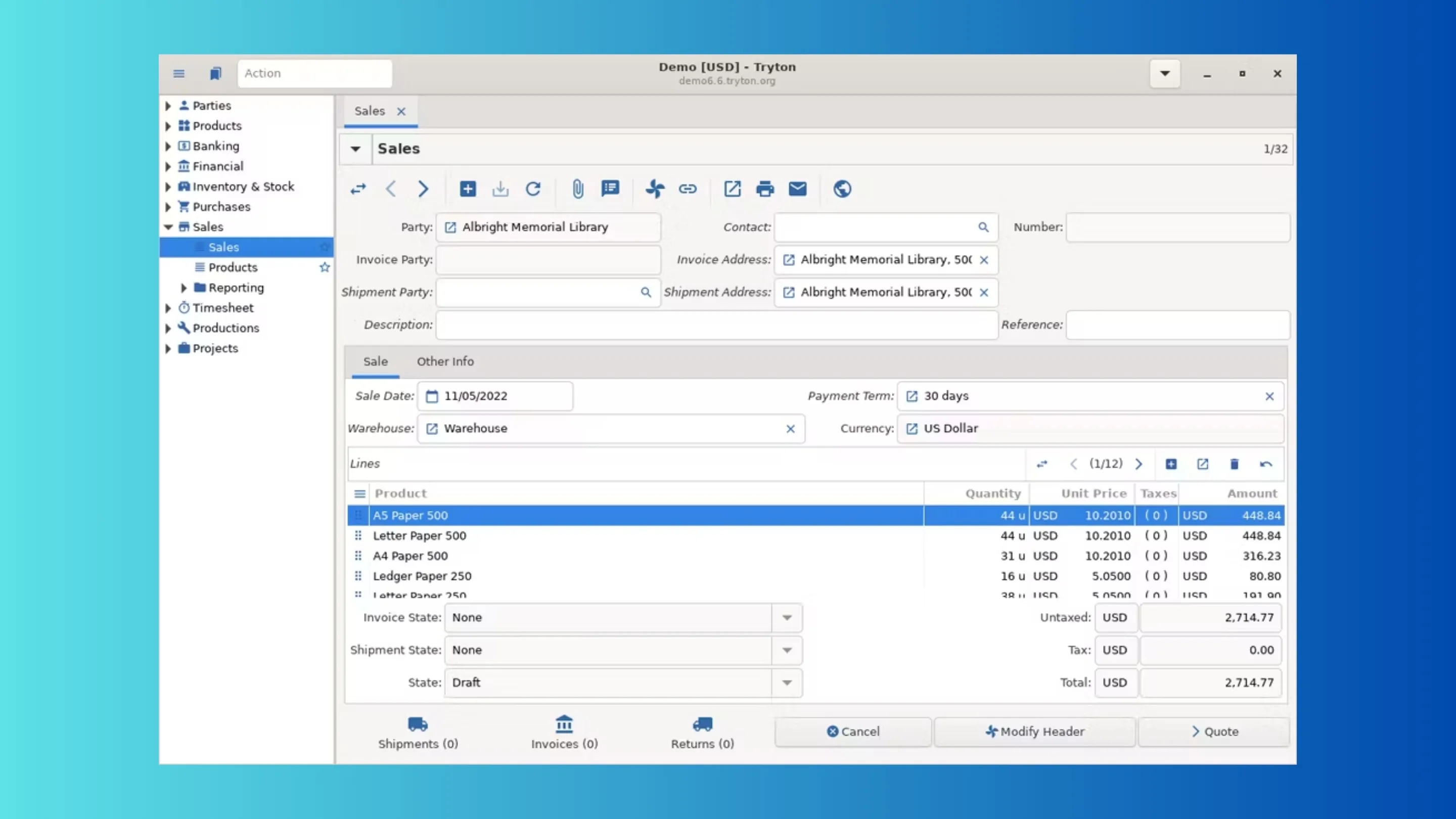
Task: Undelete line with undo arrow icon
Action: click(1266, 464)
